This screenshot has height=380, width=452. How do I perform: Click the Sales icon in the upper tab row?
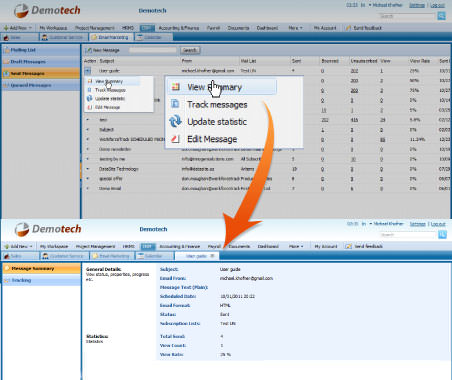tap(6, 37)
